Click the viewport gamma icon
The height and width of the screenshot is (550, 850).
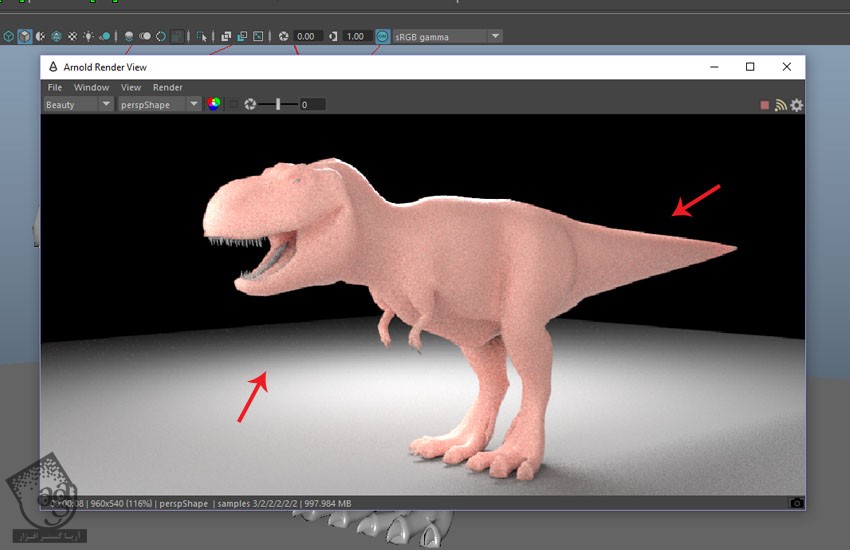(333, 36)
